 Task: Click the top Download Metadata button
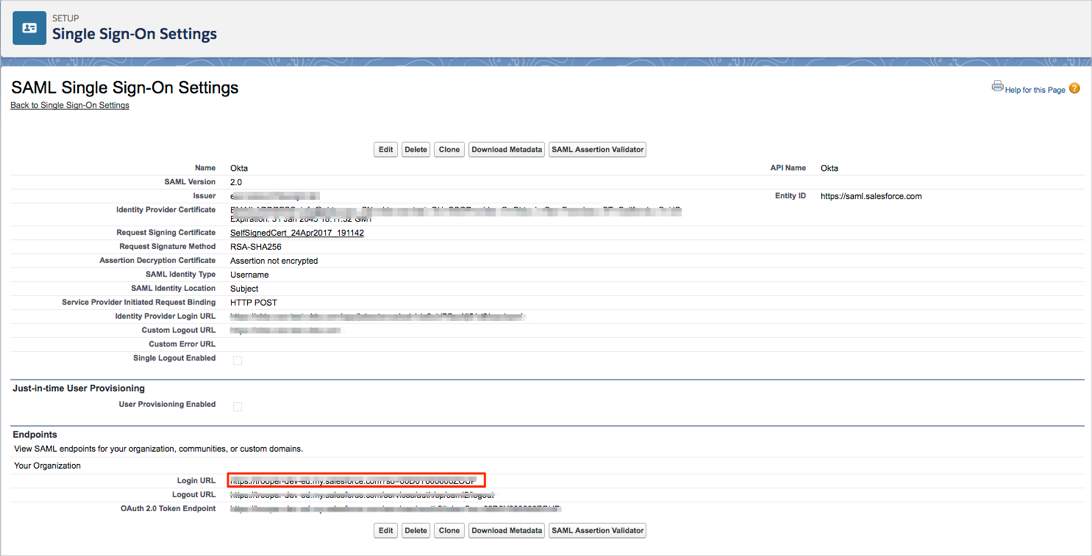(506, 150)
